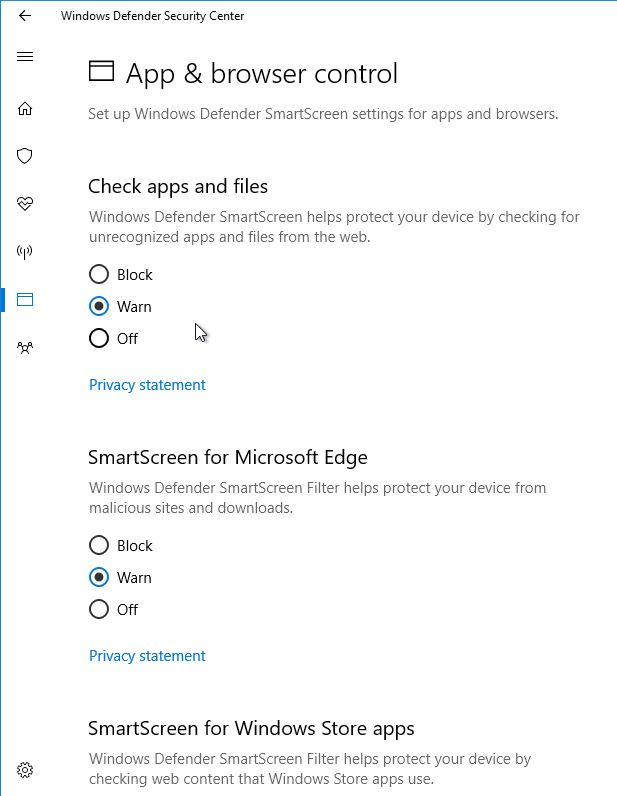The height and width of the screenshot is (796, 617).
Task: Open Device performance & health heart icon
Action: tap(25, 204)
